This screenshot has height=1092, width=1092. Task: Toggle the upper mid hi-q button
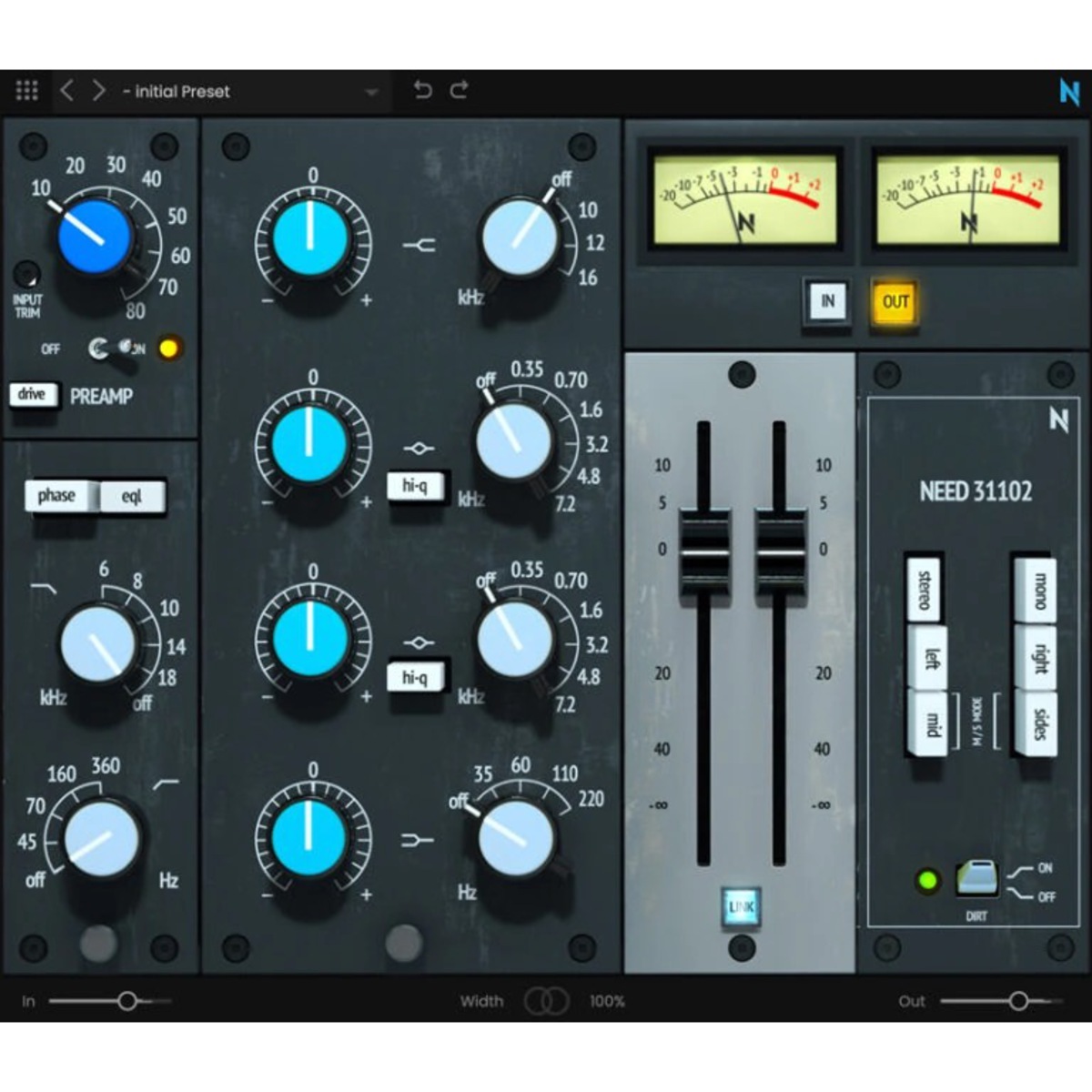coord(415,486)
